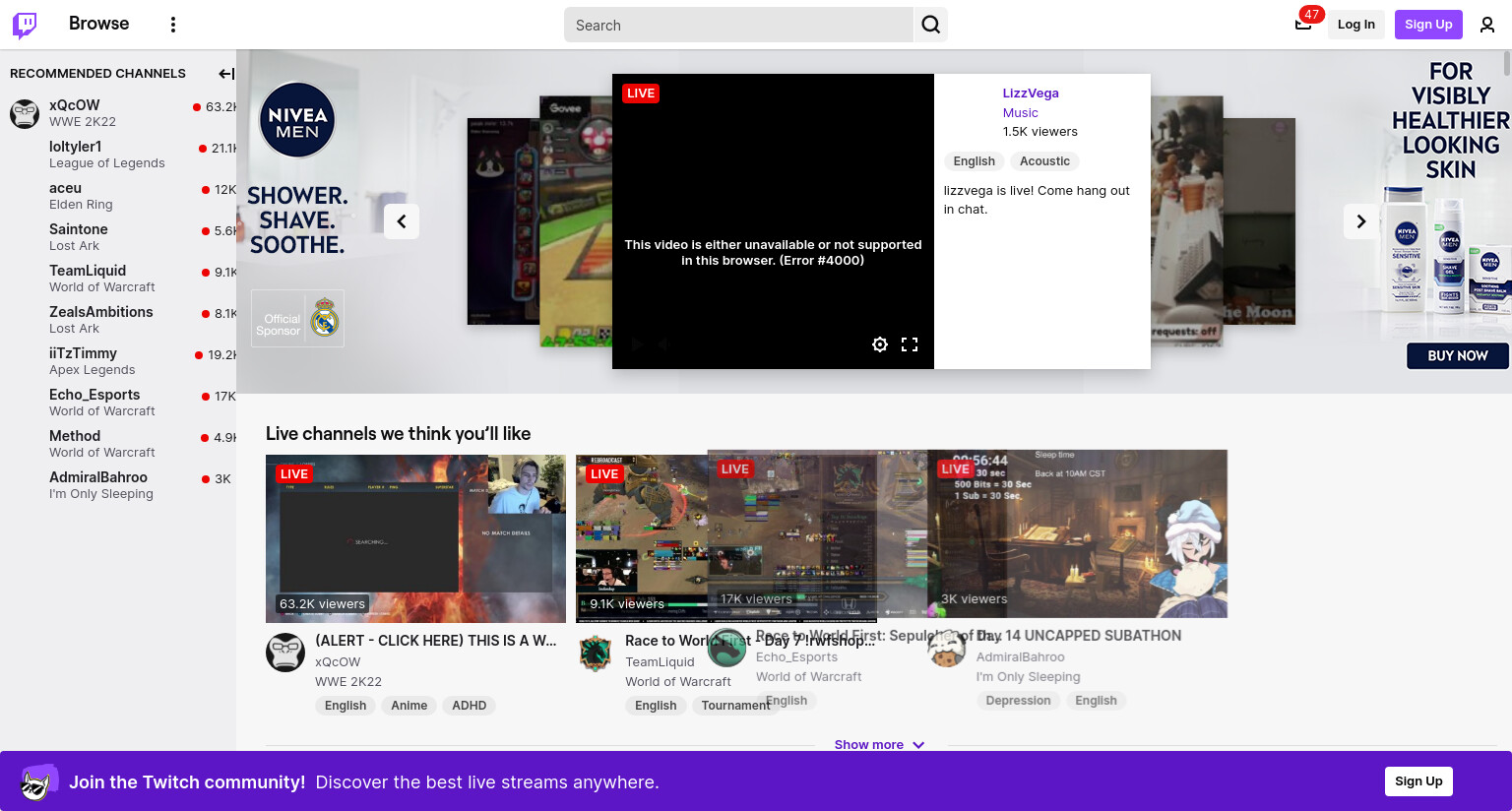Open AdmiralBahroo in recommended channels
Screen dimensions: 1512x811
coord(118,485)
